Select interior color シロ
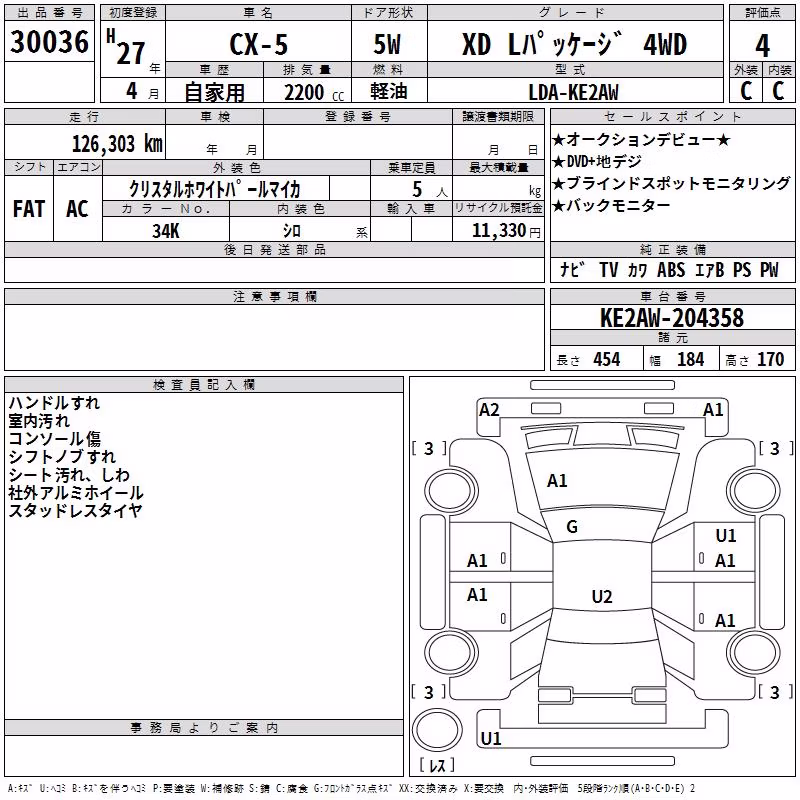 point(292,231)
